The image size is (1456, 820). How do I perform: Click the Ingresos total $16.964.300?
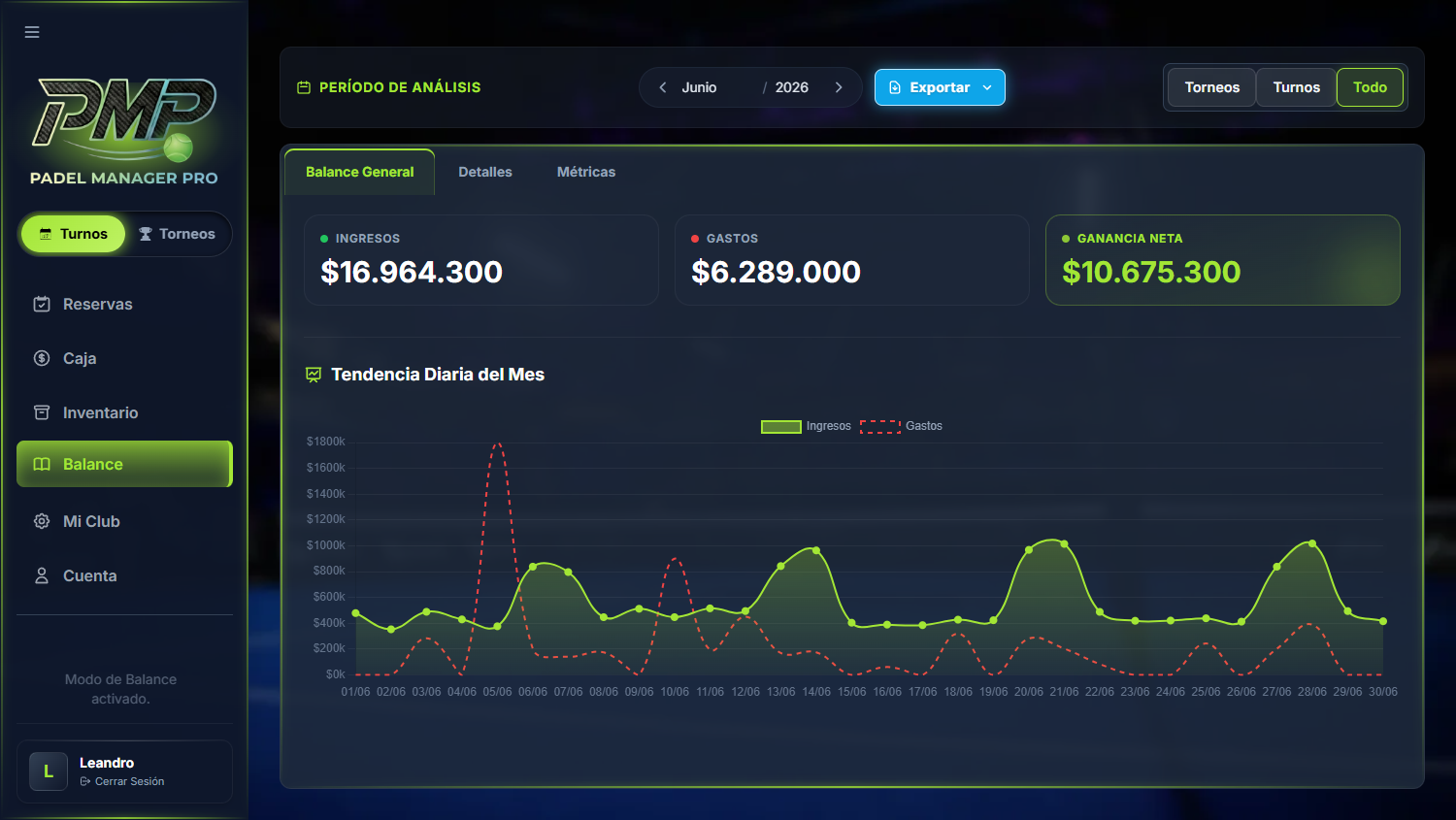tap(412, 272)
